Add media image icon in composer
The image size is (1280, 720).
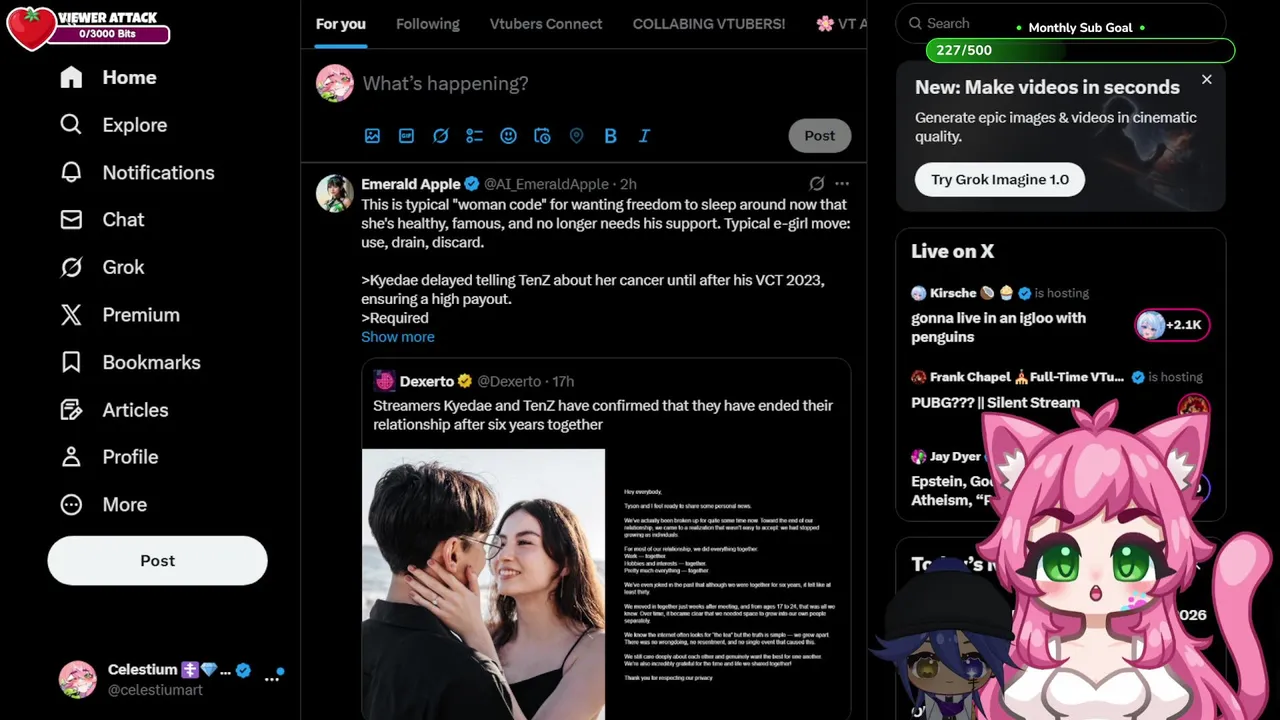pos(372,136)
